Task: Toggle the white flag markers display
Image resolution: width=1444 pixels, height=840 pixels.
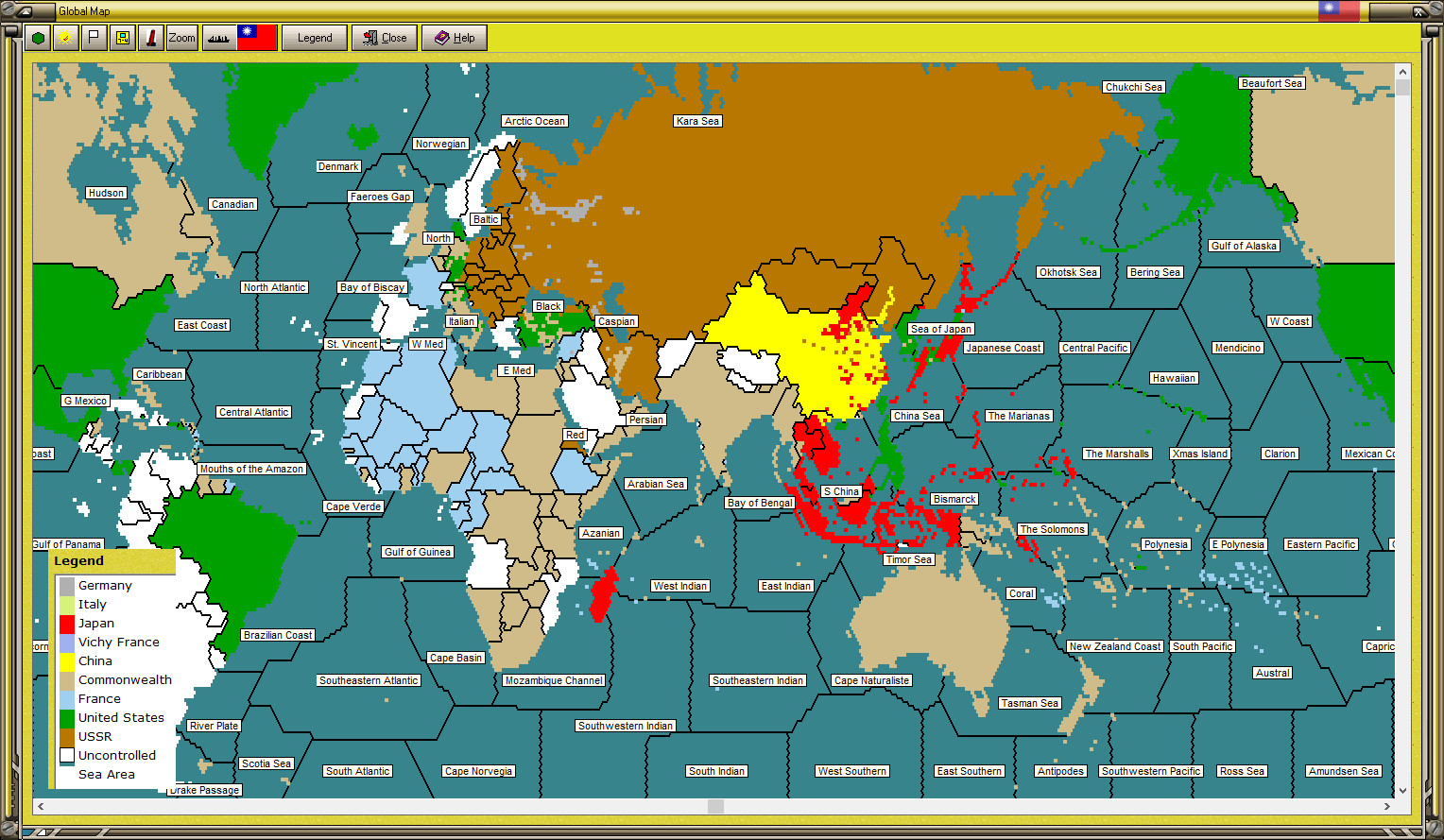Action: (95, 37)
